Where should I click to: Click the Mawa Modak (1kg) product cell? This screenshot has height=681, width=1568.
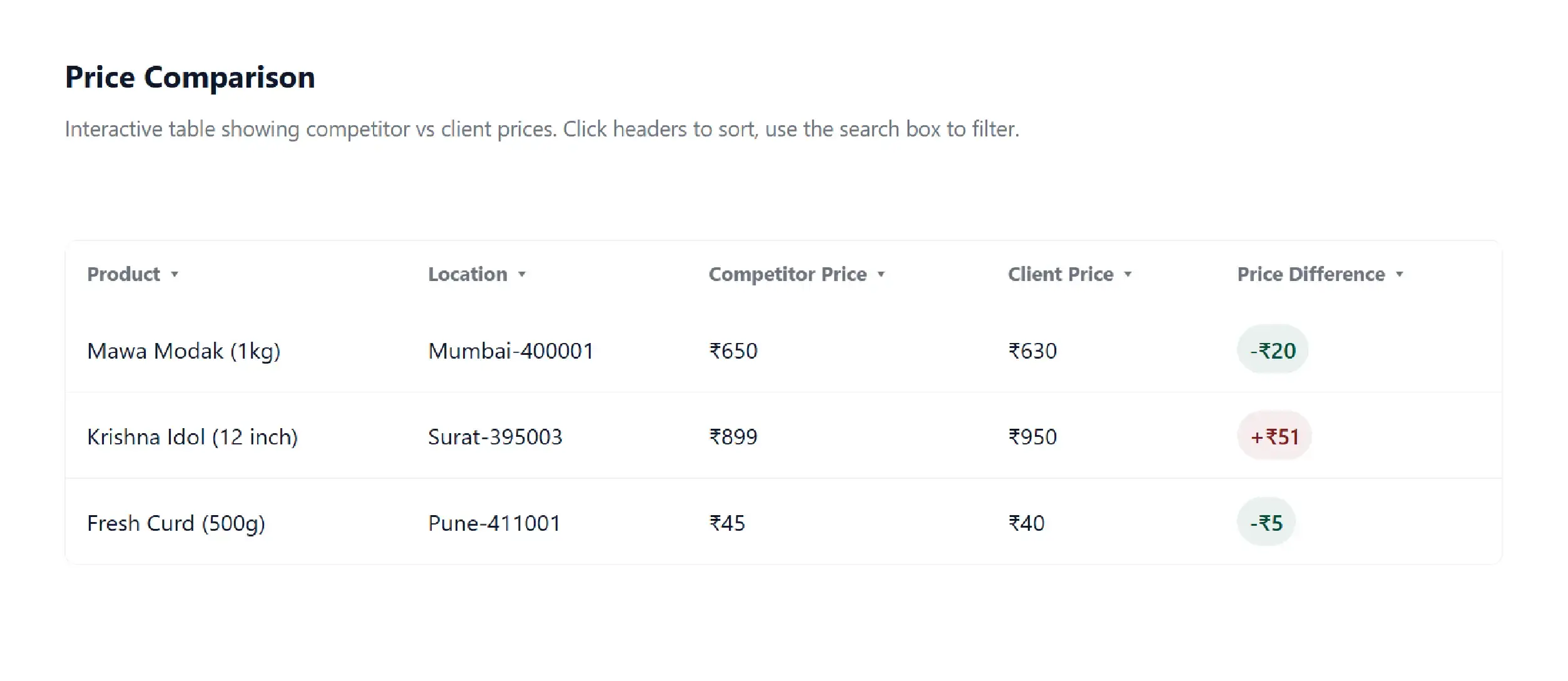[x=183, y=351]
